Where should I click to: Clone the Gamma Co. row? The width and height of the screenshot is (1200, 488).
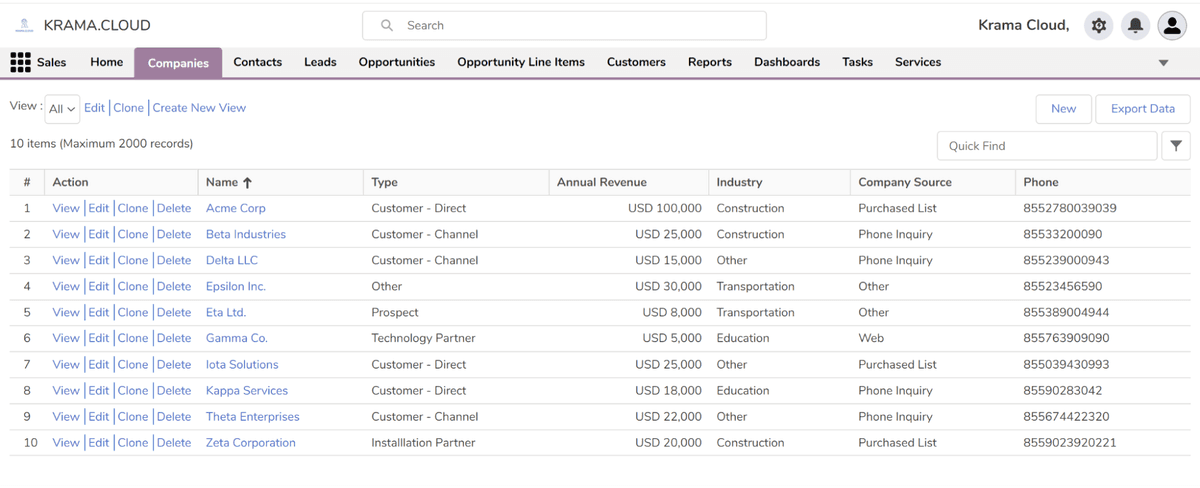pos(132,338)
